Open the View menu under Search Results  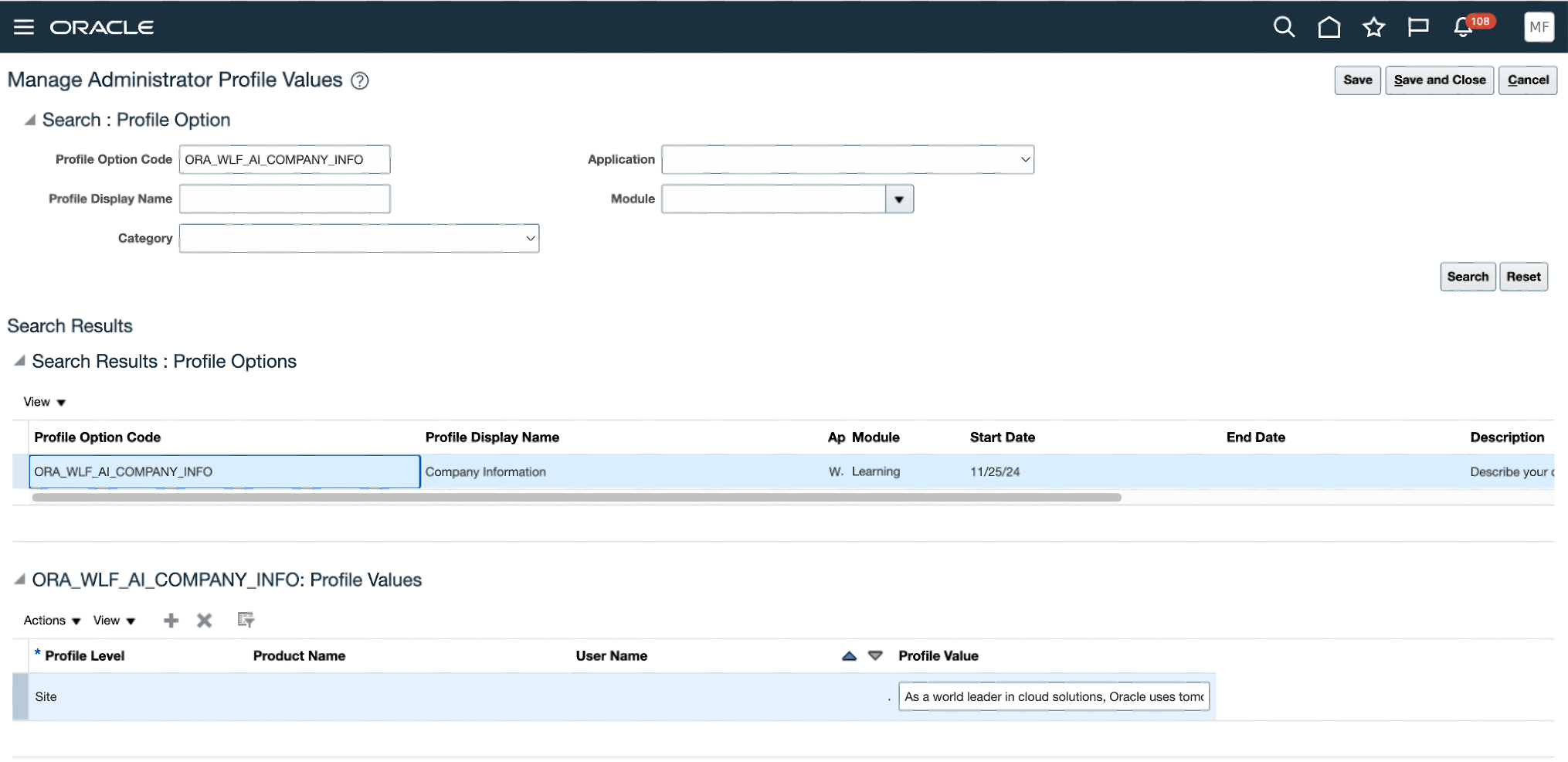tap(42, 401)
